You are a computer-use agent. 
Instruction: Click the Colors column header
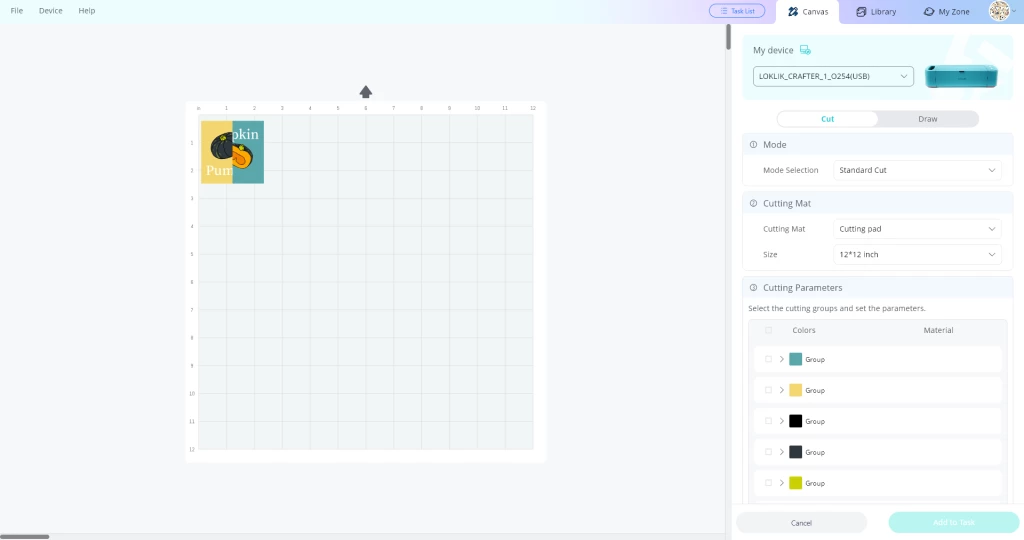[x=804, y=330]
